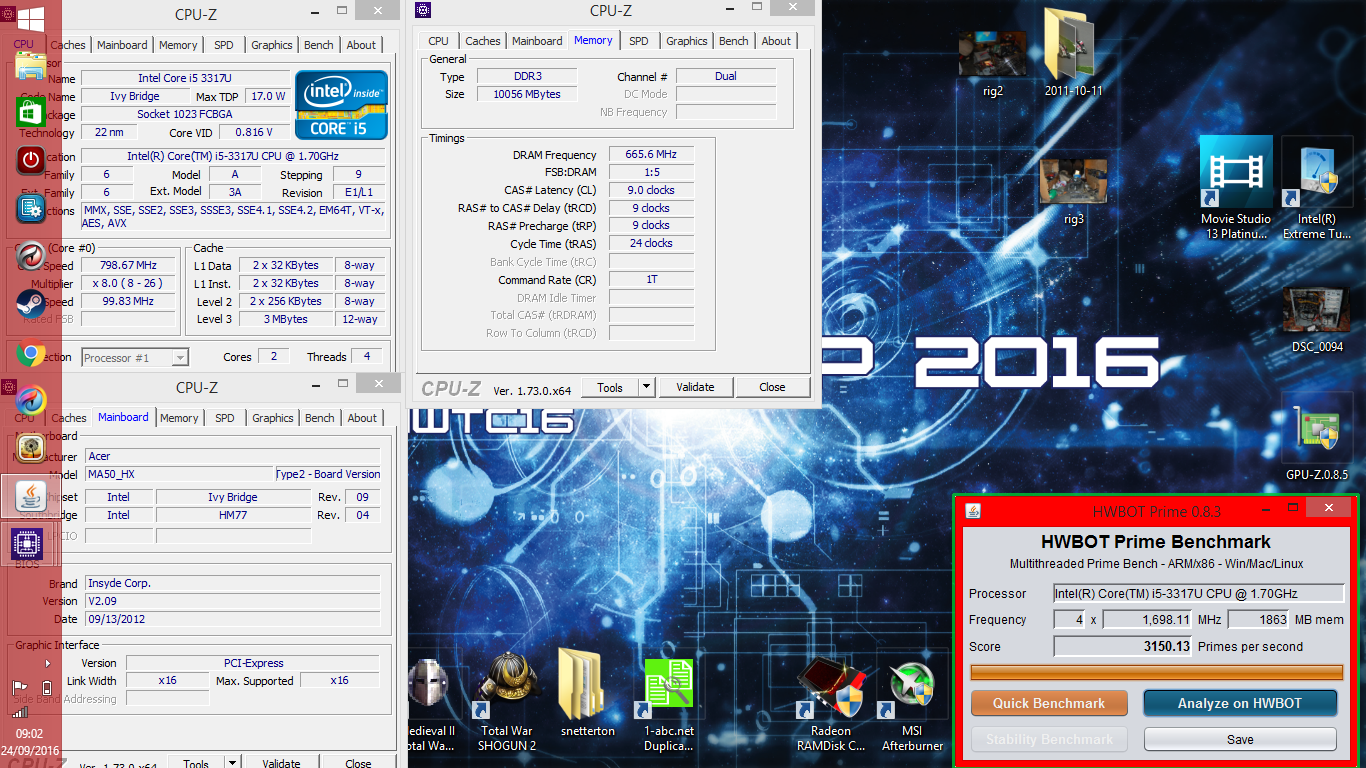The image size is (1366, 768).
Task: Switch to the Bench tab in the Memory CPU-Z window
Action: (733, 41)
